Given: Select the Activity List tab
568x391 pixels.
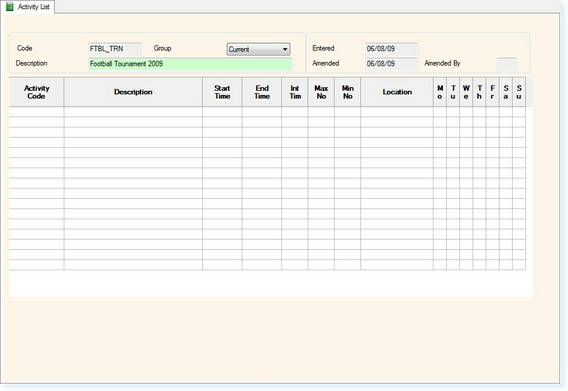Looking at the screenshot, I should [x=28, y=7].
